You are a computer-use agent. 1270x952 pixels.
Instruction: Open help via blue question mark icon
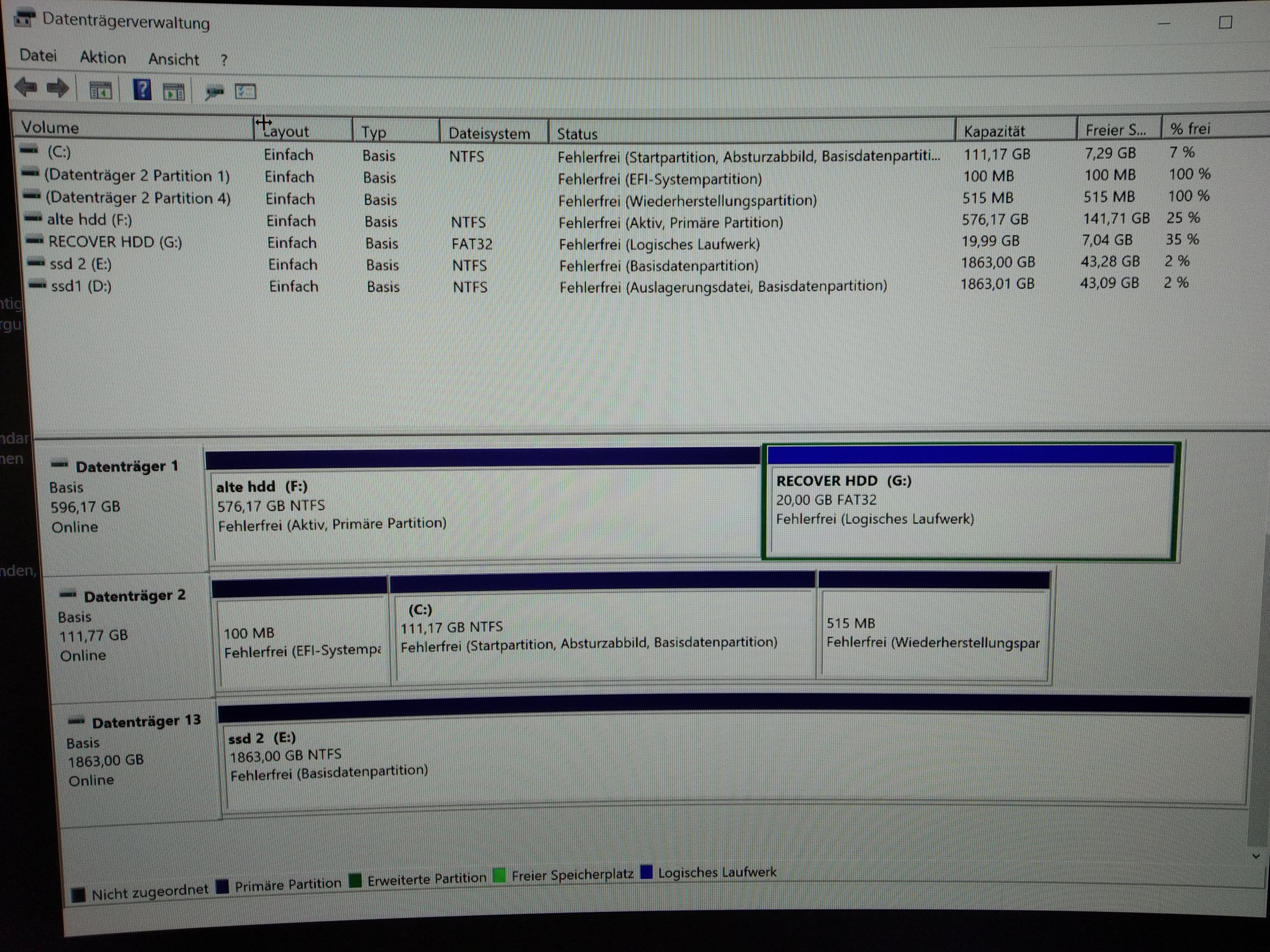coord(142,90)
